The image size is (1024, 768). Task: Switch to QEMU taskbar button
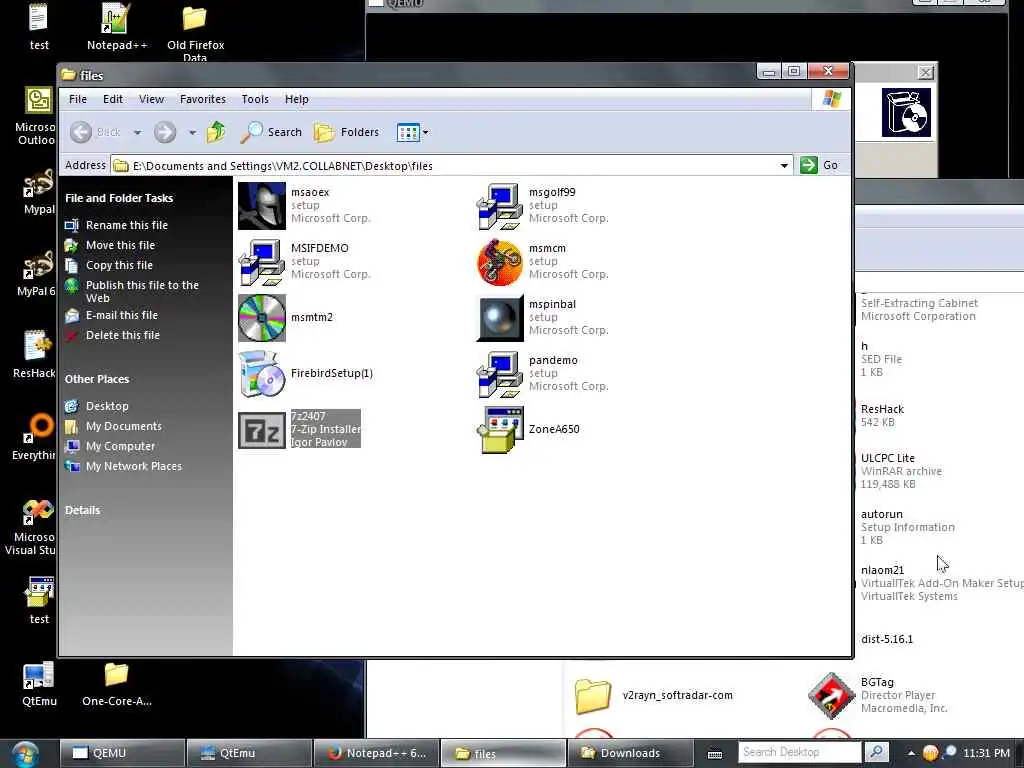122,753
